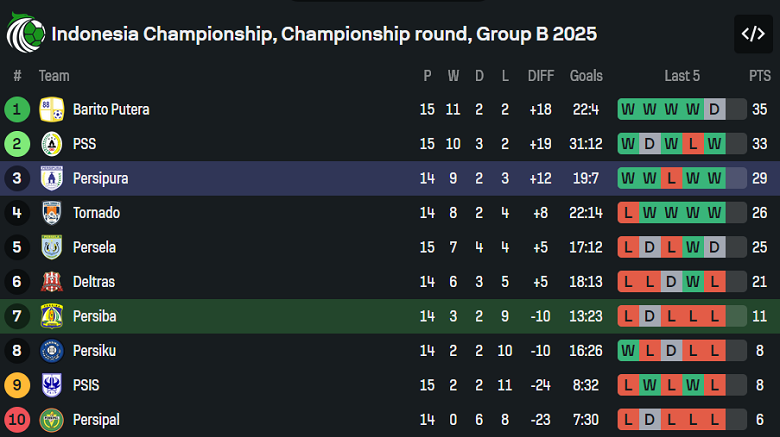
Task: Open Barito Putera team link
Action: pos(111,109)
